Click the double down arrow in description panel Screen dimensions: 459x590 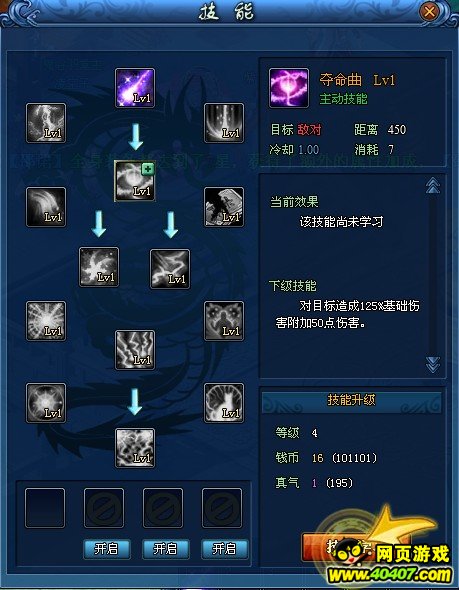click(x=433, y=365)
